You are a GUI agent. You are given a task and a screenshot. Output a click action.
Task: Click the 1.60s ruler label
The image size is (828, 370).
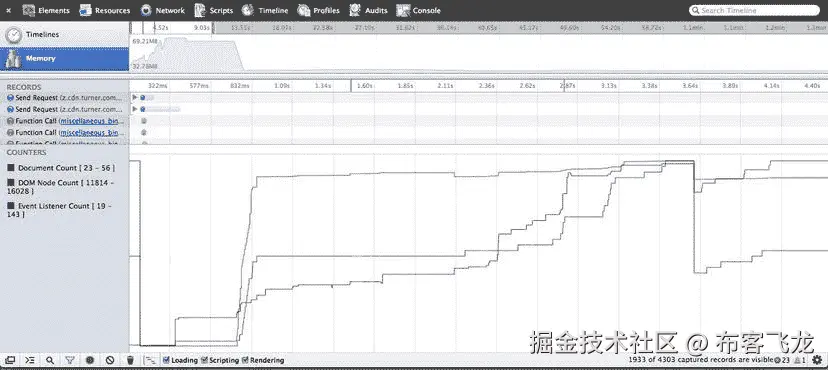[364, 86]
